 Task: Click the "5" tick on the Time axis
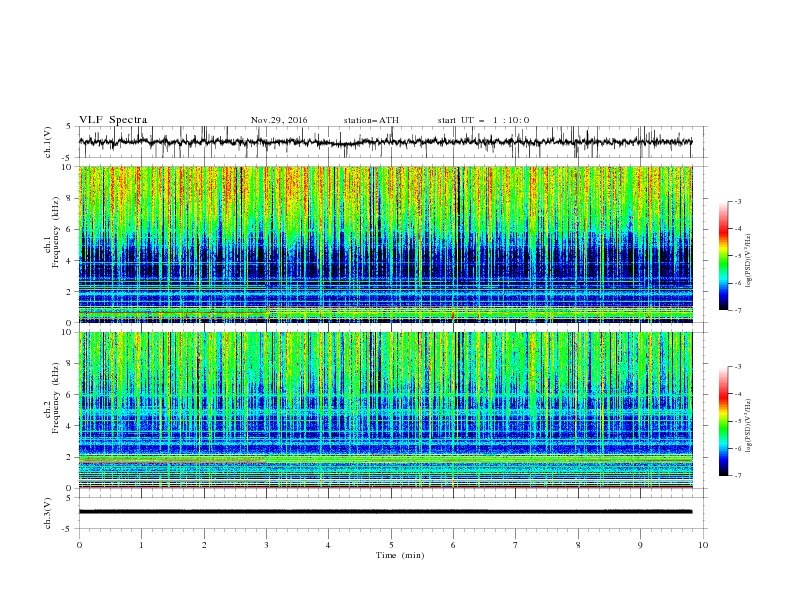coord(391,545)
